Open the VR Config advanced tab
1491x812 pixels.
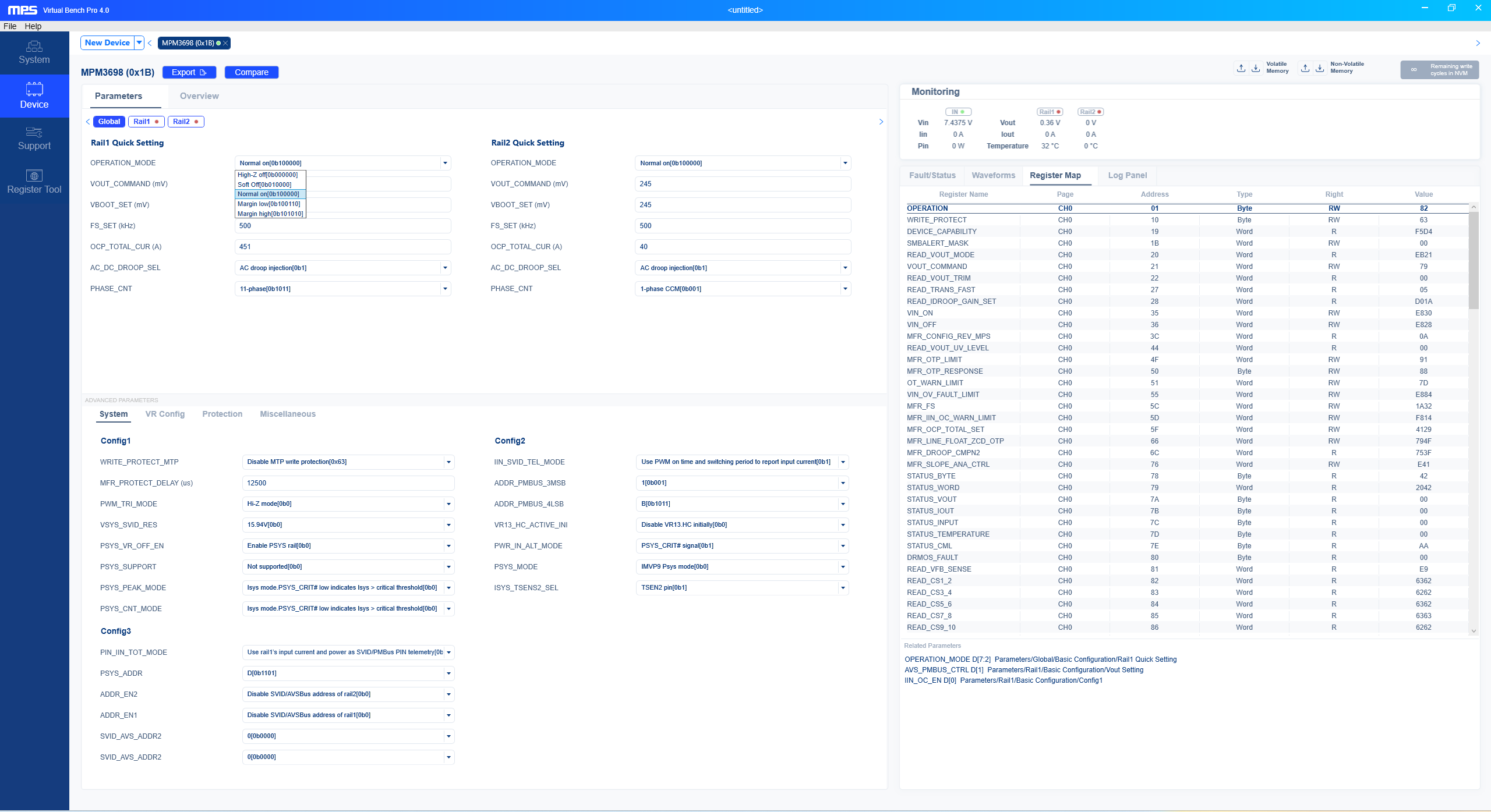pos(165,414)
